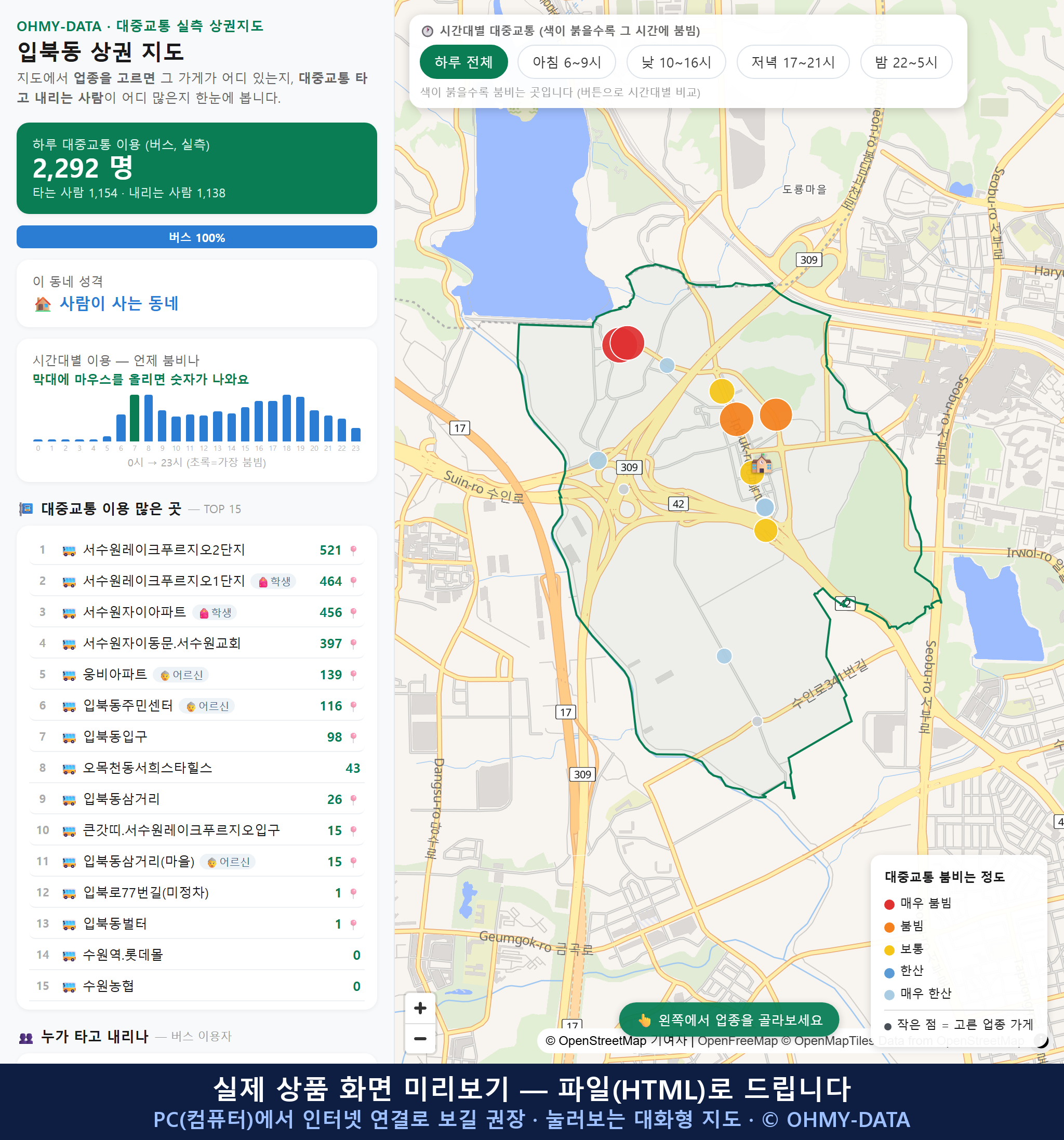Click the pin icon for 입북동벌터
1064x1140 pixels.
353,924
